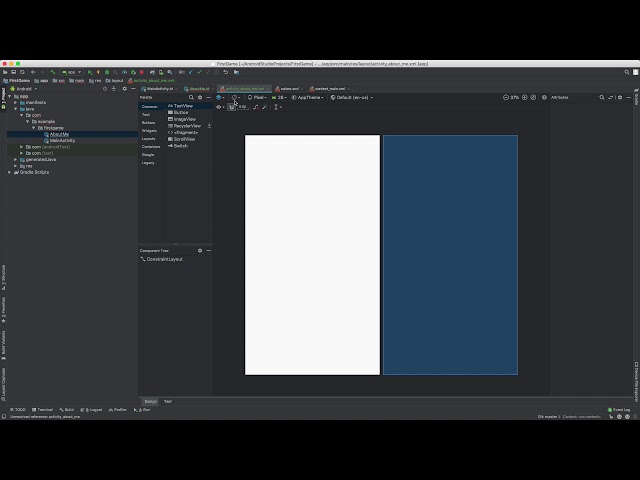The image size is (640, 480).
Task: Open the AppTheme dropdown
Action: pyautogui.click(x=307, y=98)
